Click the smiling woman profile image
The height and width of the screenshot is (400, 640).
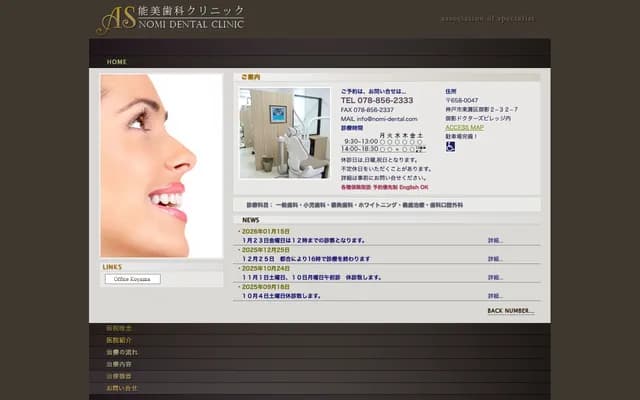pos(162,166)
